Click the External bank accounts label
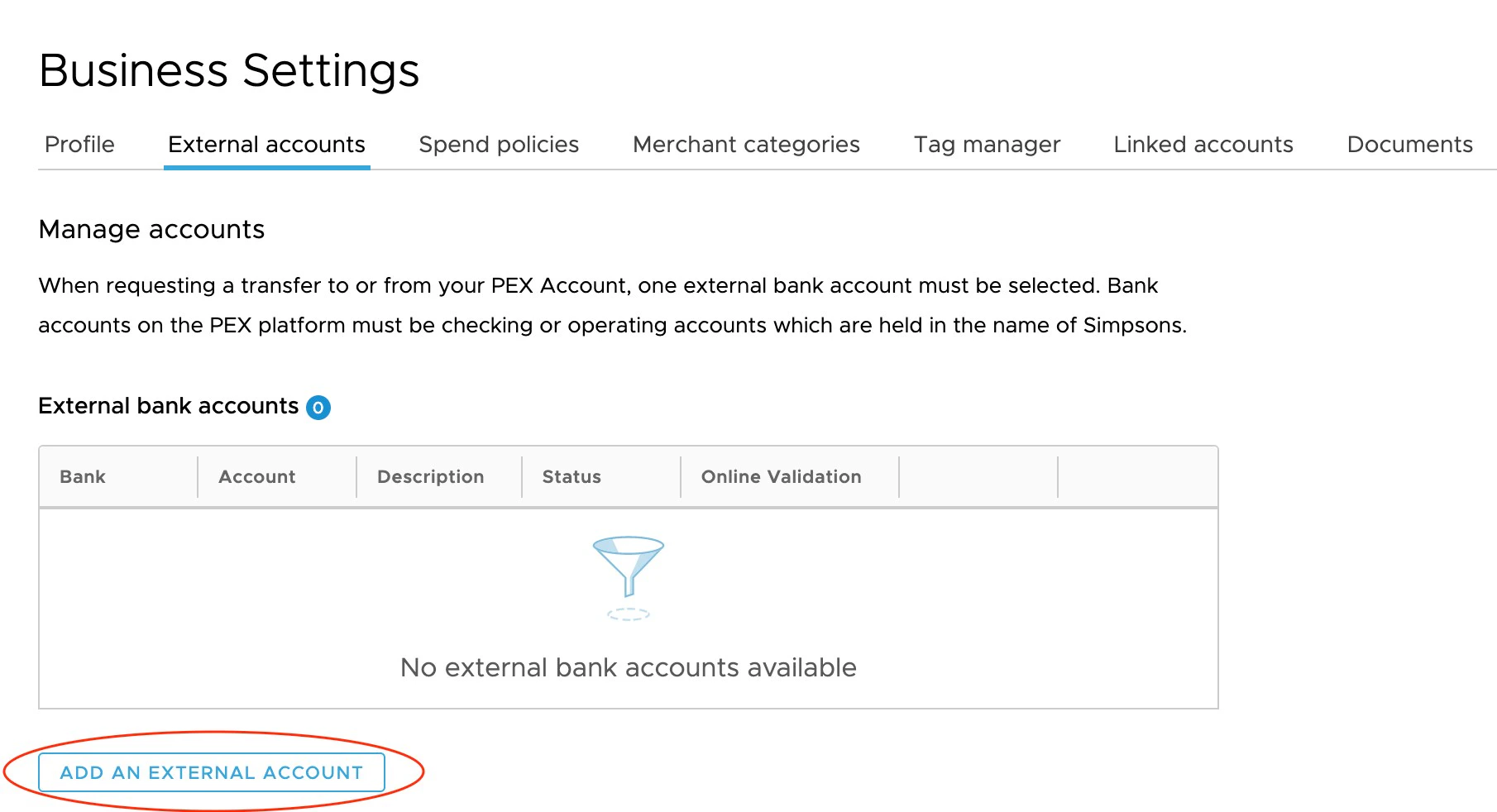The width and height of the screenshot is (1497, 812). (x=169, y=405)
